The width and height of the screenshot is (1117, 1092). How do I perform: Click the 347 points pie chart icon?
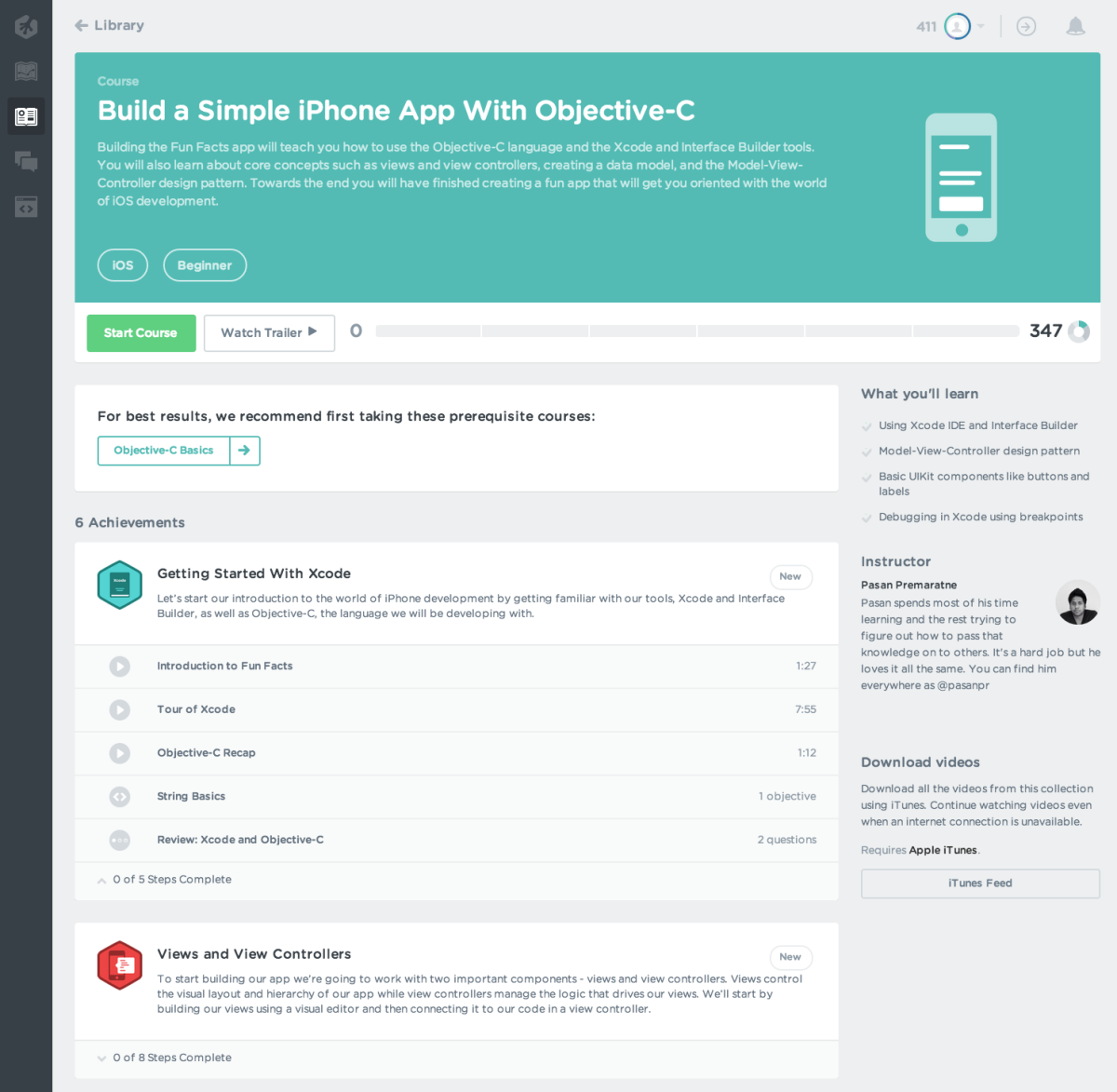1079,331
